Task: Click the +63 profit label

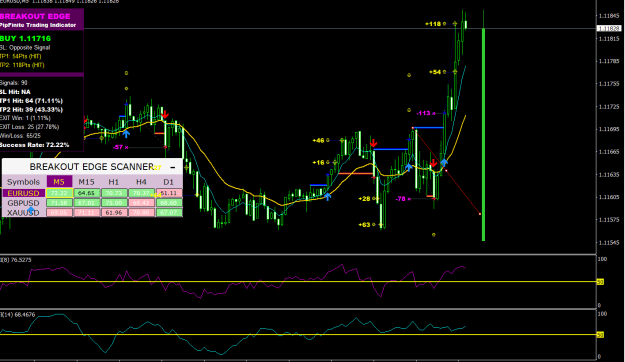Action: (x=364, y=225)
